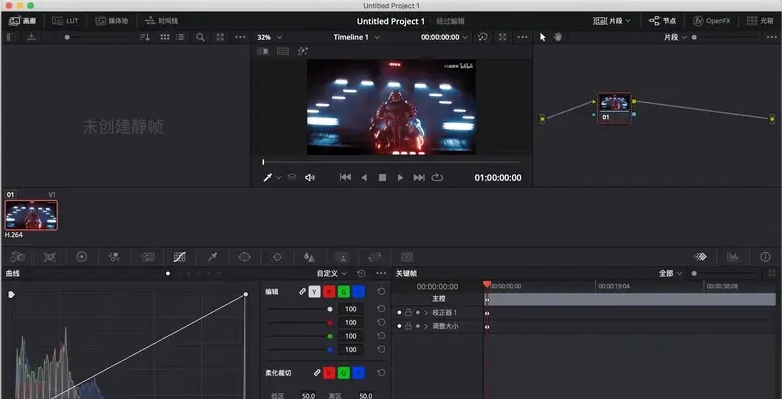This screenshot has width=782, height=399.
Task: Open the Power Window palette icon
Action: [x=244, y=257]
